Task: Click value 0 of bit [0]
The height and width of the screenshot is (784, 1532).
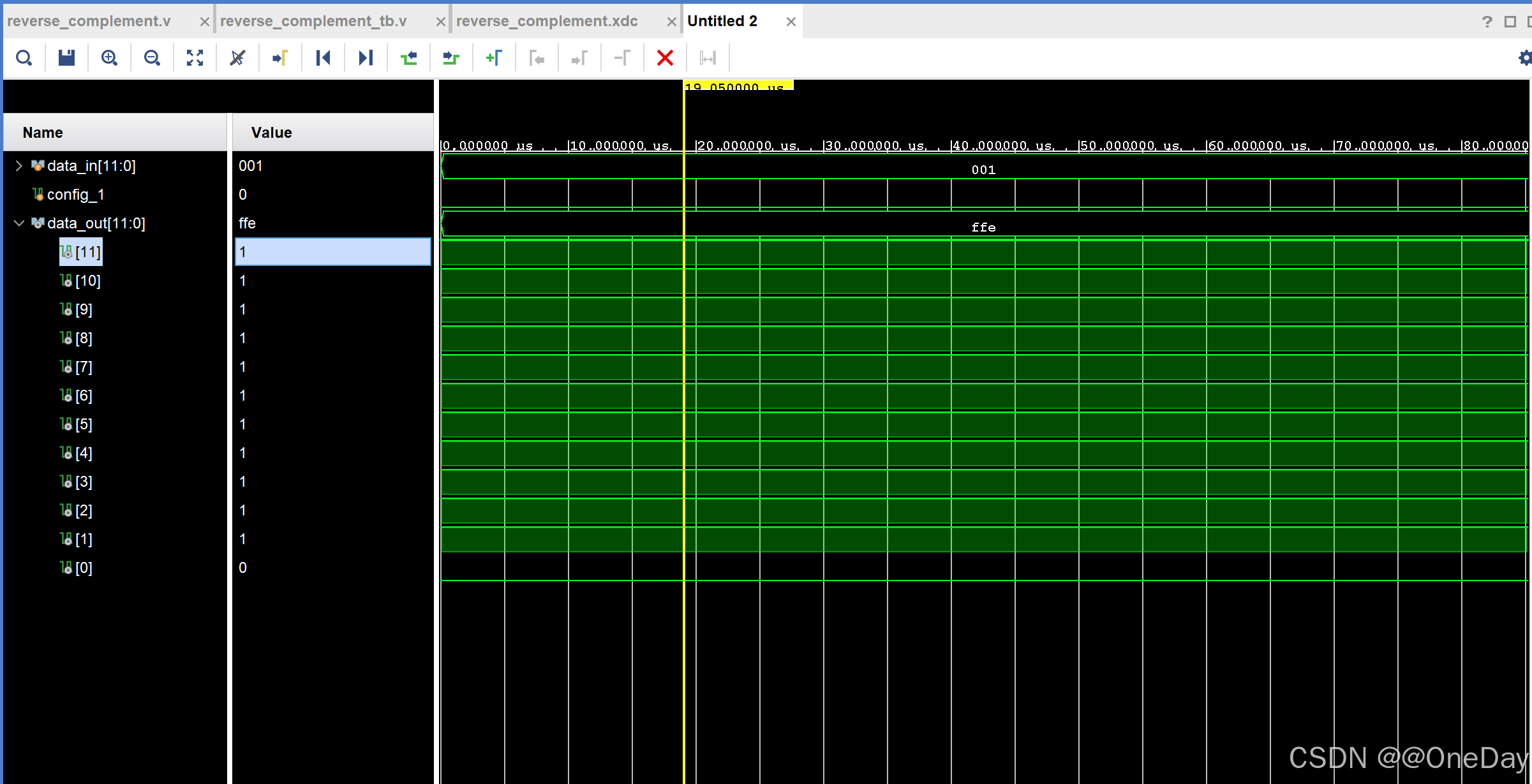Action: point(242,568)
